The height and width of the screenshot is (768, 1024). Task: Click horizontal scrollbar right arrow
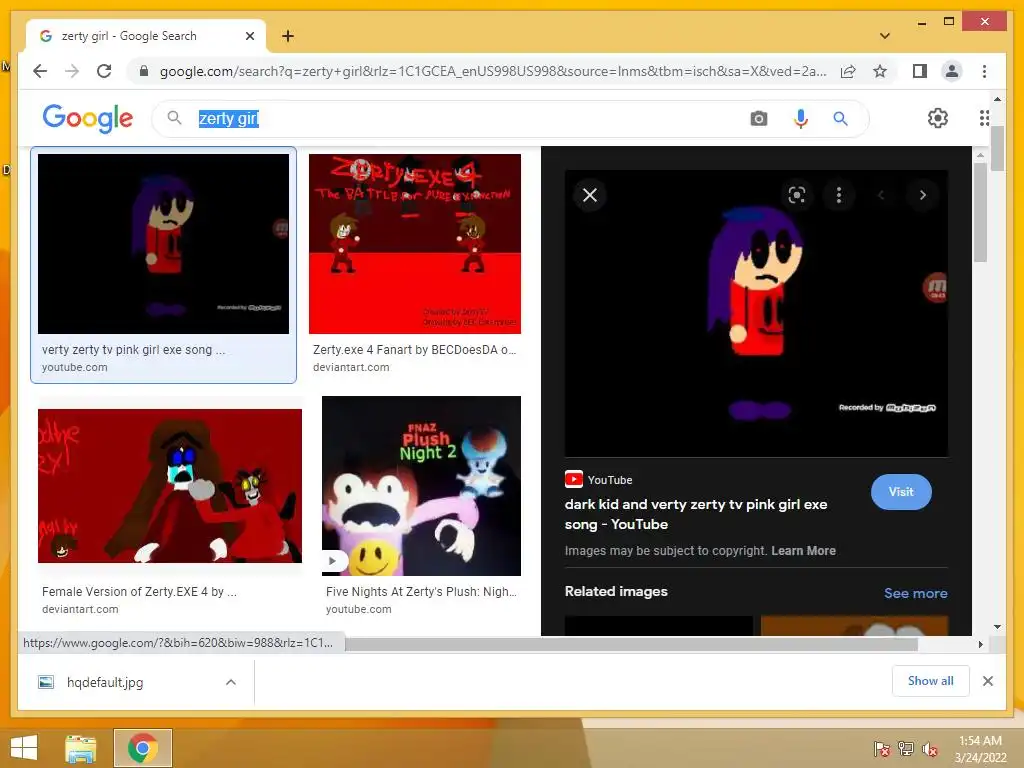point(980,645)
